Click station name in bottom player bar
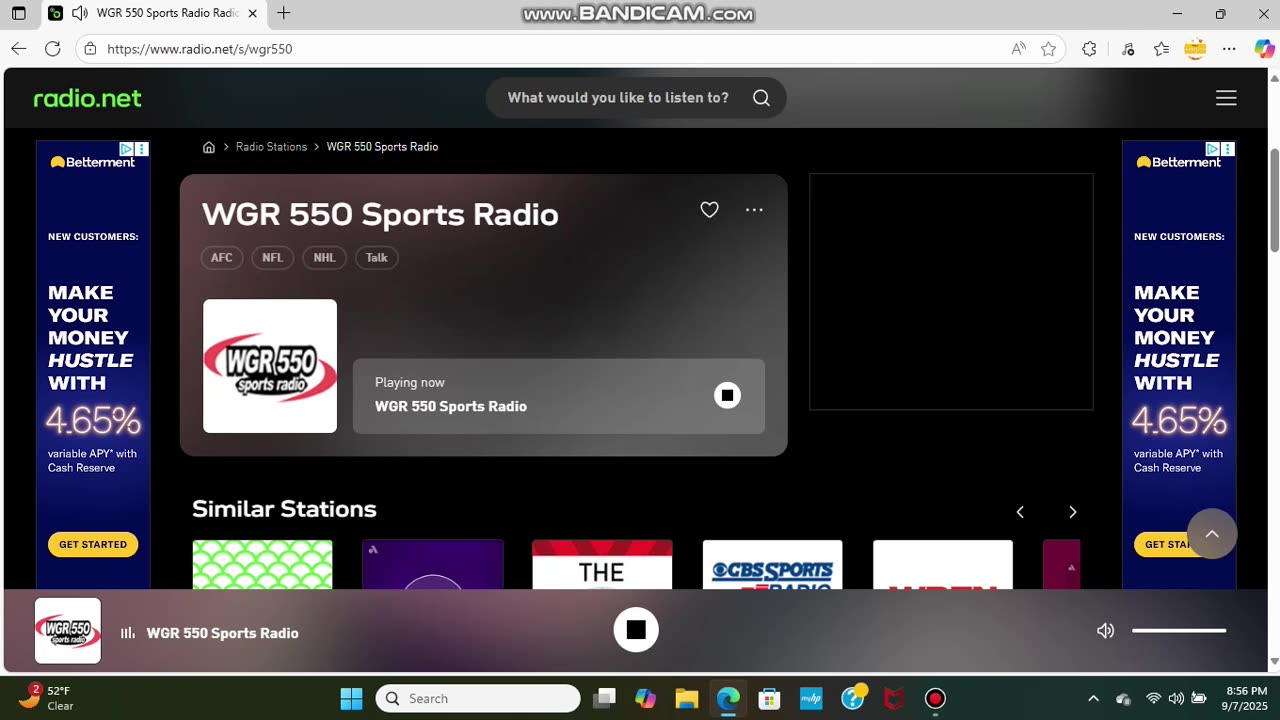The height and width of the screenshot is (720, 1280). pos(222,633)
